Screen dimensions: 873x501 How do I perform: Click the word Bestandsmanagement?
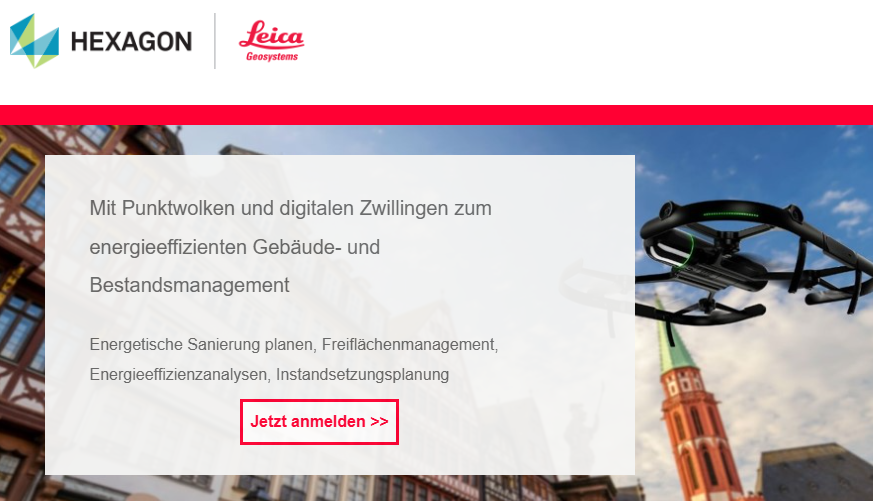tap(189, 285)
